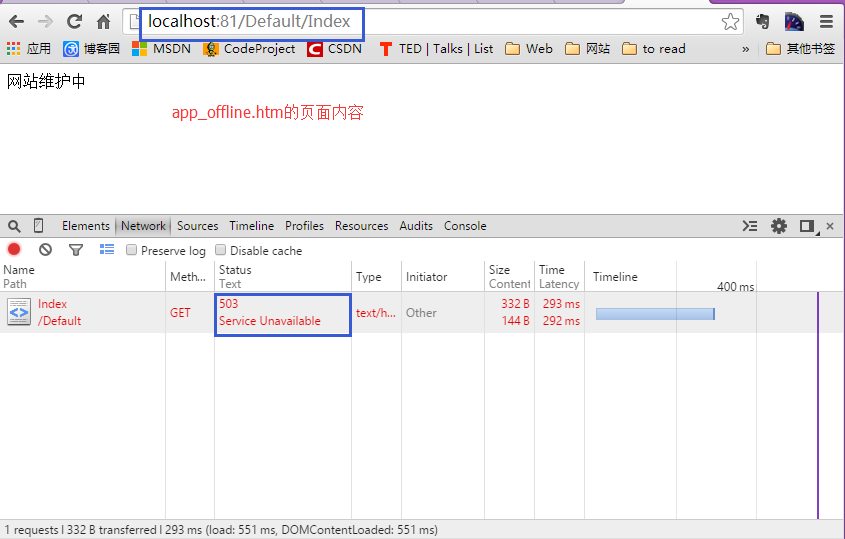Toggle small request rows list icon
The height and width of the screenshot is (539, 845).
pyautogui.click(x=107, y=249)
